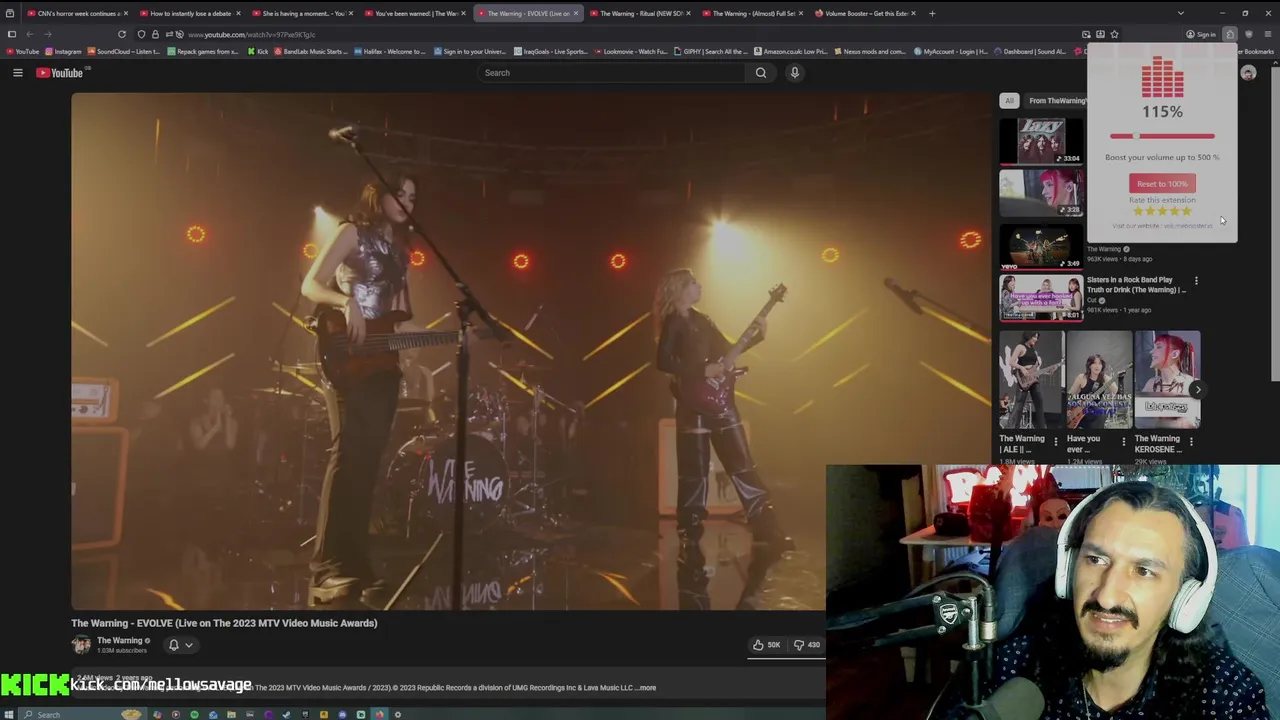Open Instagram bookmark
Viewport: 1280px width, 720px height.
[63, 51]
